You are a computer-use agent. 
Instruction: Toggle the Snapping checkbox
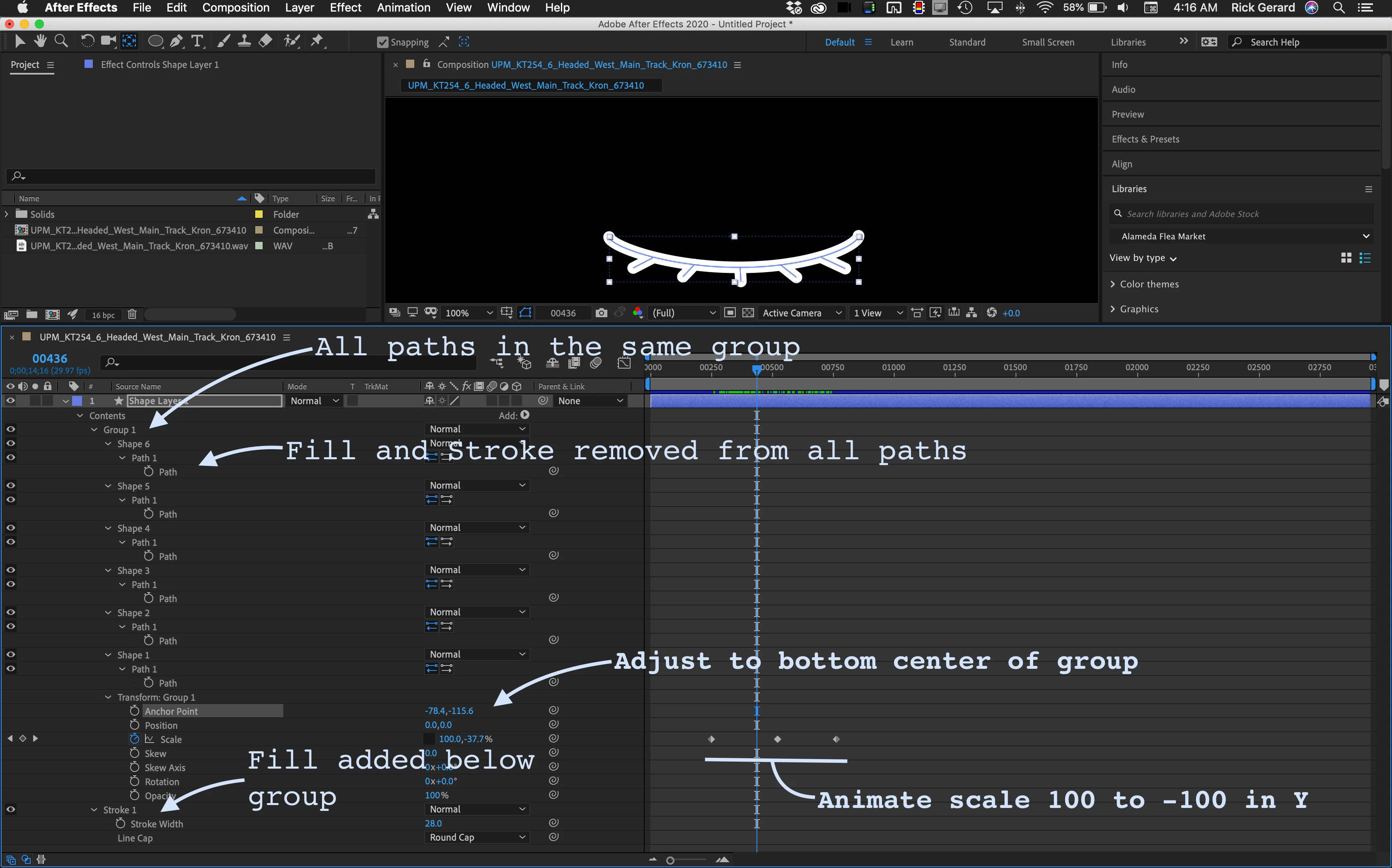pos(382,43)
